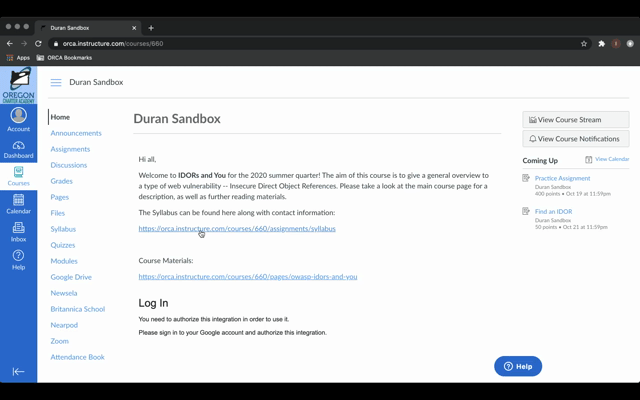640x400 pixels.
Task: Select the Duran Sandbox browser tab
Action: pyautogui.click(x=88, y=28)
